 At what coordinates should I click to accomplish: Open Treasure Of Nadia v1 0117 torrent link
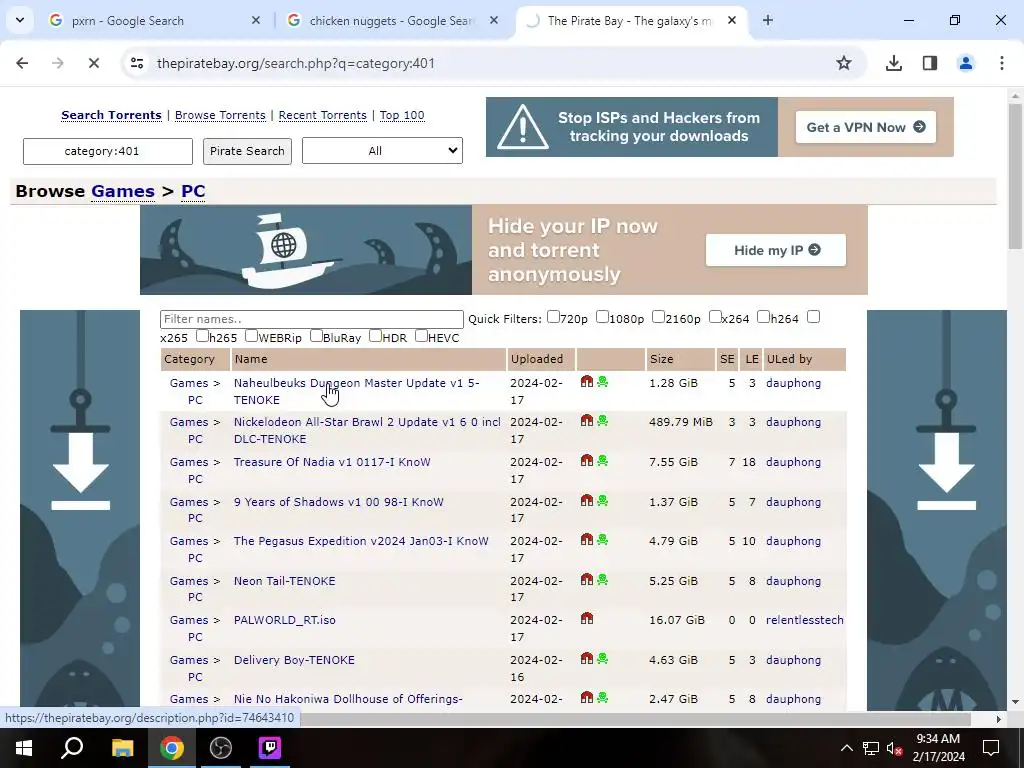(x=332, y=462)
